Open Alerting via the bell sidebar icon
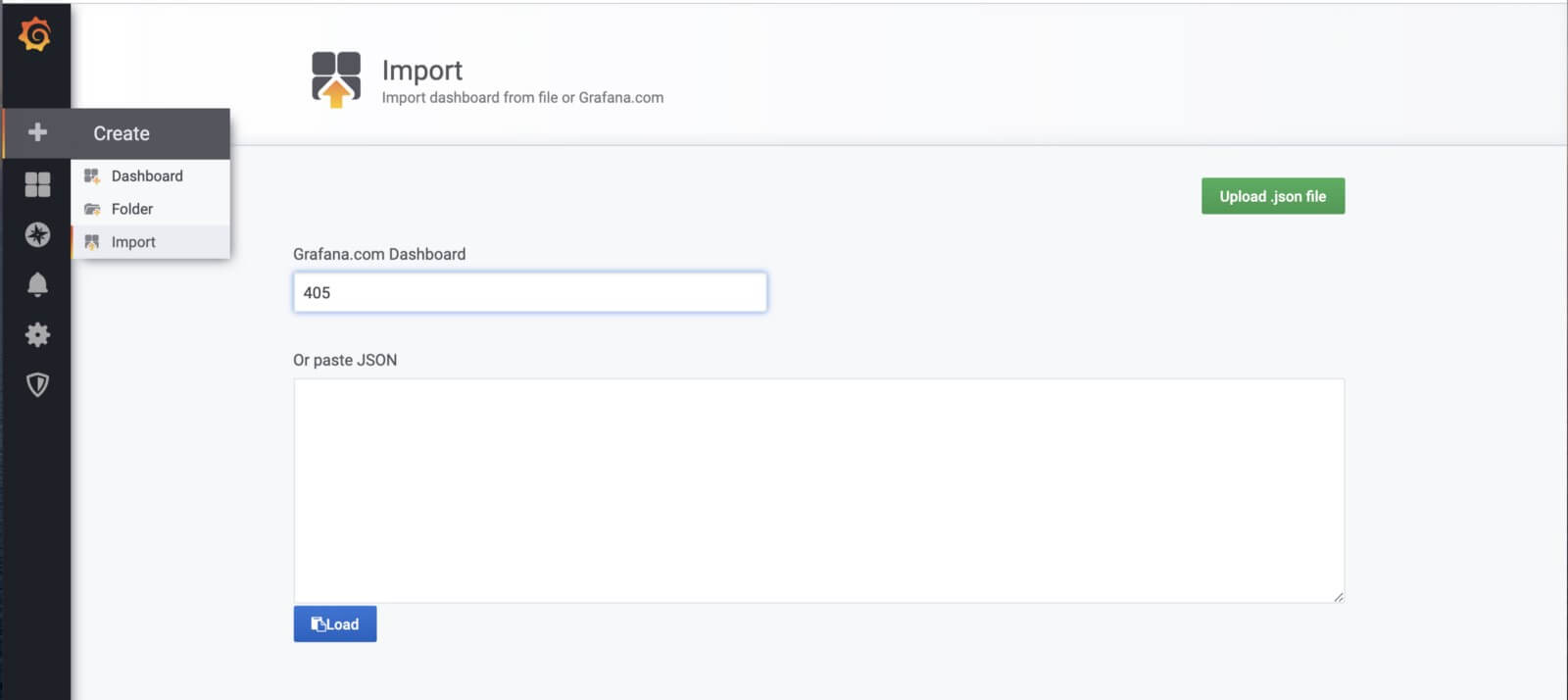 coord(37,284)
